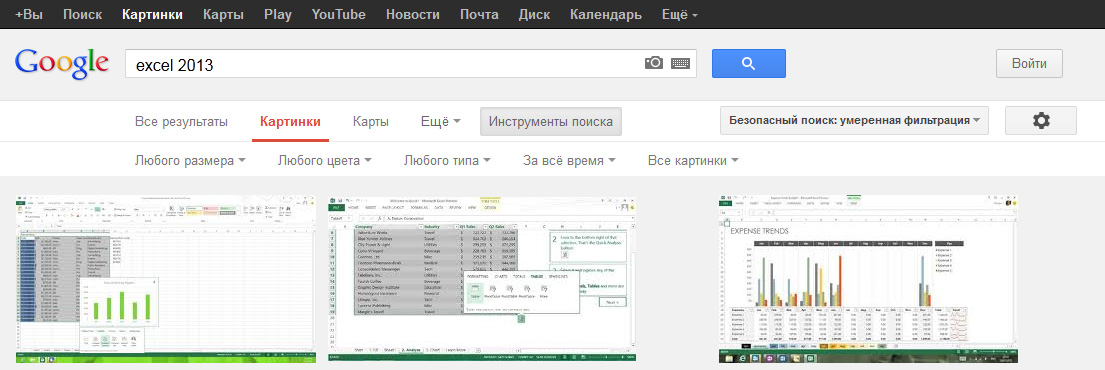Image resolution: width=1105 pixels, height=370 pixels.
Task: Switch to Карты results tab
Action: tap(371, 121)
